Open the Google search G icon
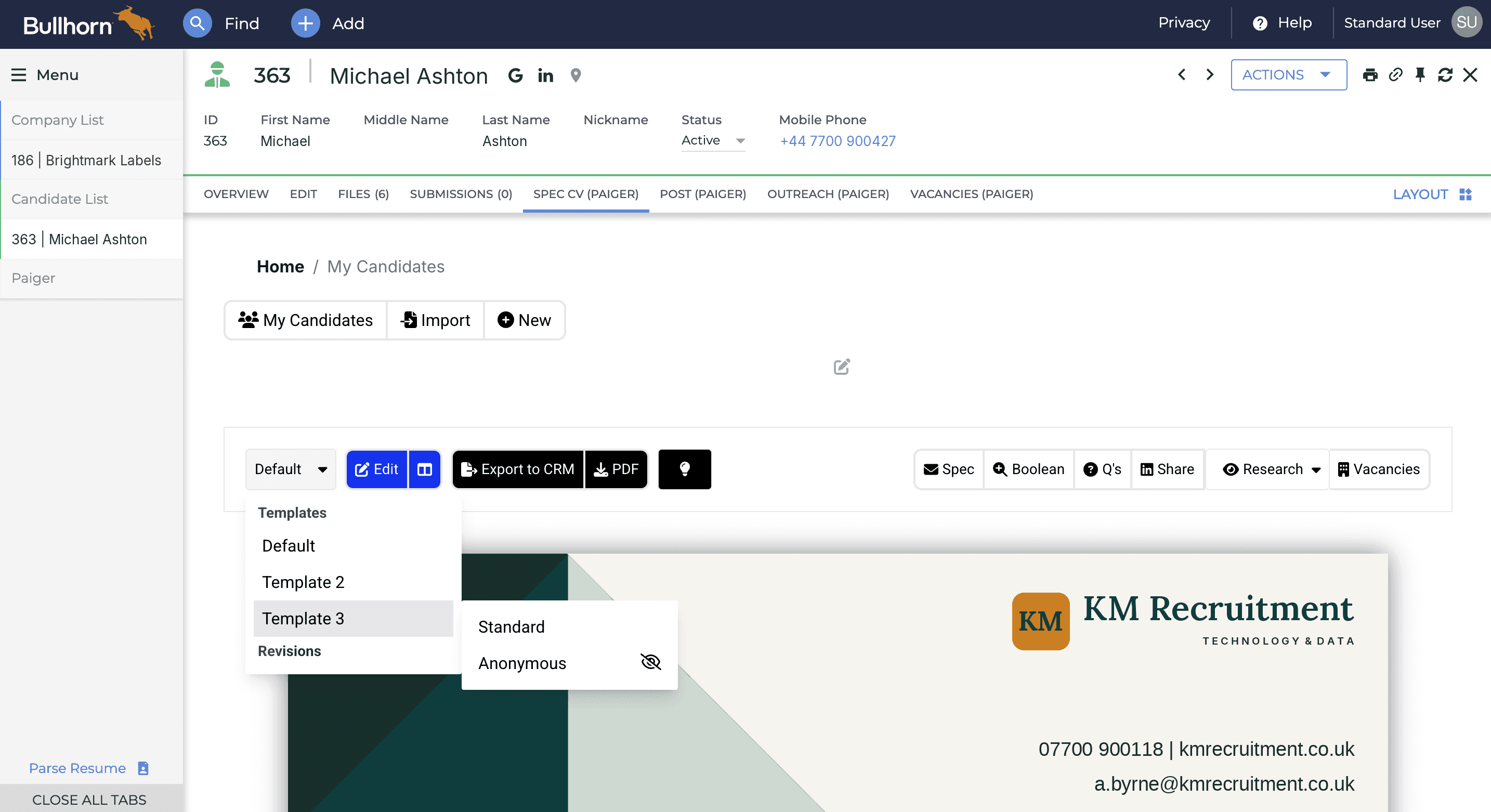Image resolution: width=1491 pixels, height=812 pixels. pos(515,75)
